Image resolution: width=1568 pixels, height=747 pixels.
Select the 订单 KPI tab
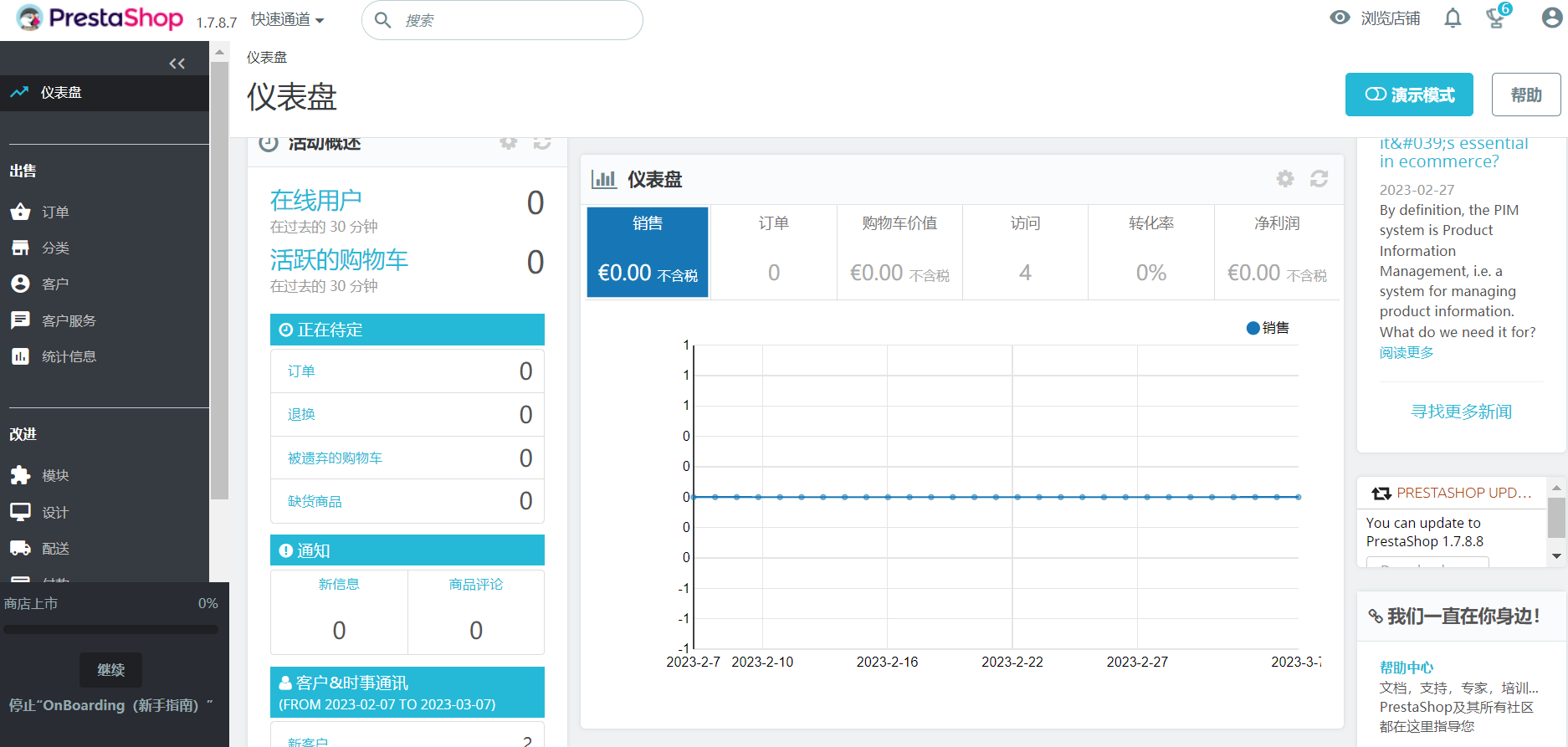click(774, 252)
